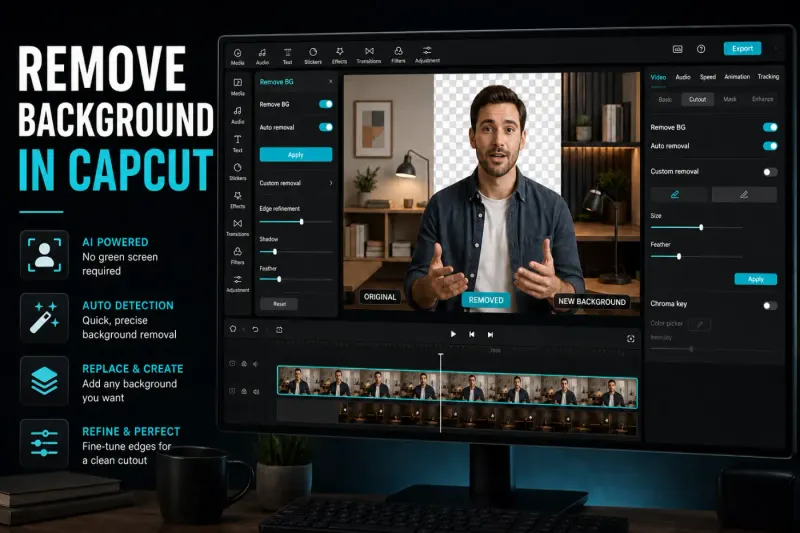
Task: Switch to the Video tab
Action: pyautogui.click(x=658, y=77)
